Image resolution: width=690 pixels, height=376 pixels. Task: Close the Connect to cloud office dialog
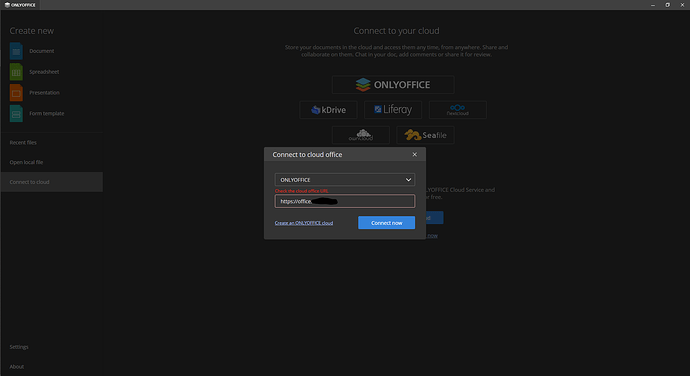point(415,155)
